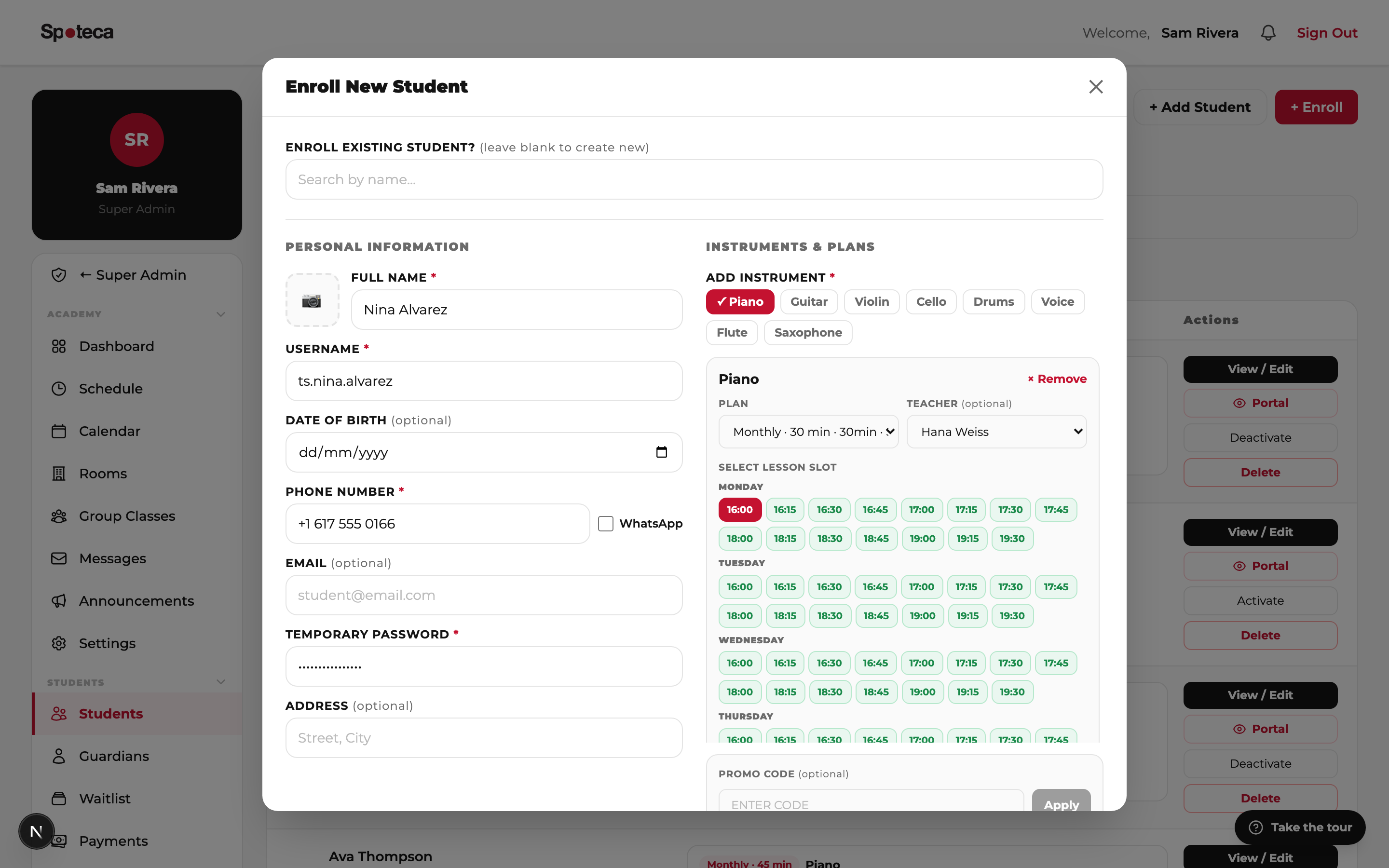Navigate to Guardians page

pos(136,756)
